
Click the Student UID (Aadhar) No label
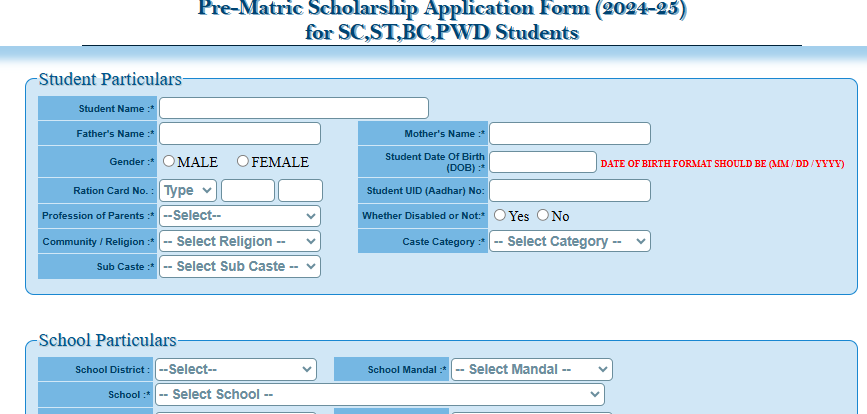click(x=426, y=191)
